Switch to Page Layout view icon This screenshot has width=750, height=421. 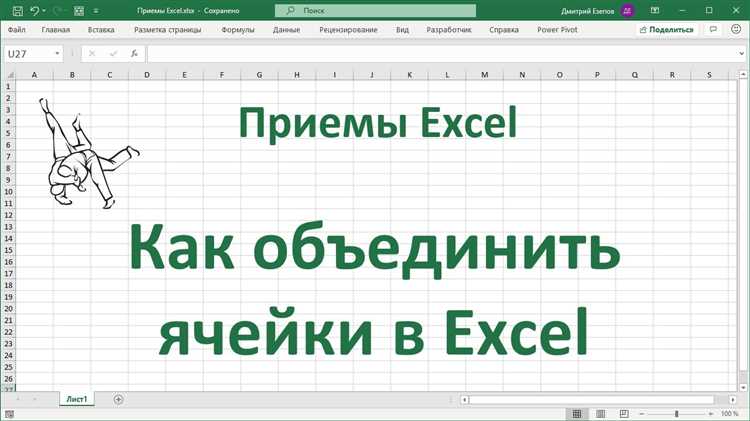click(x=601, y=414)
